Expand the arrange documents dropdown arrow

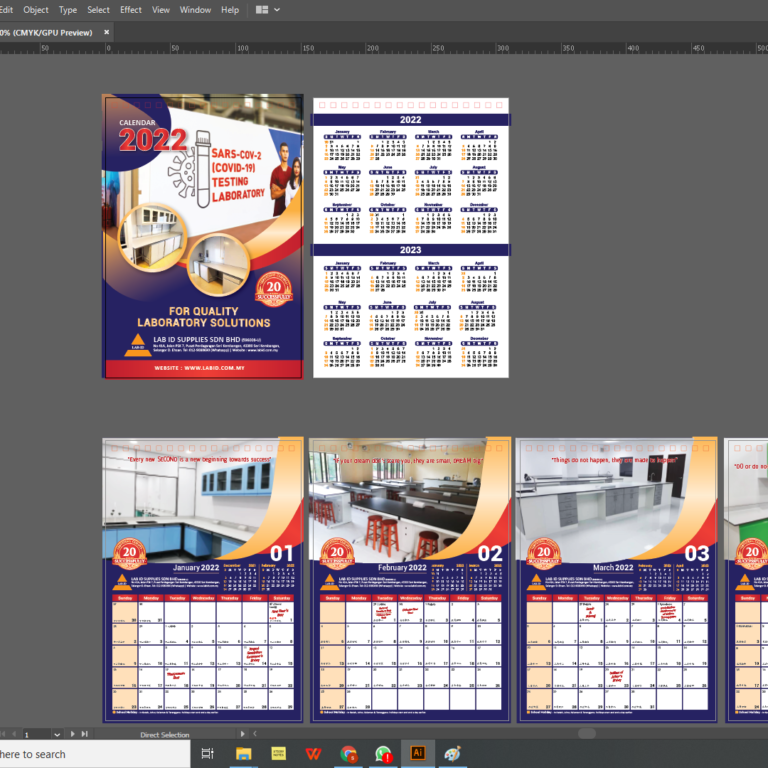coord(277,10)
